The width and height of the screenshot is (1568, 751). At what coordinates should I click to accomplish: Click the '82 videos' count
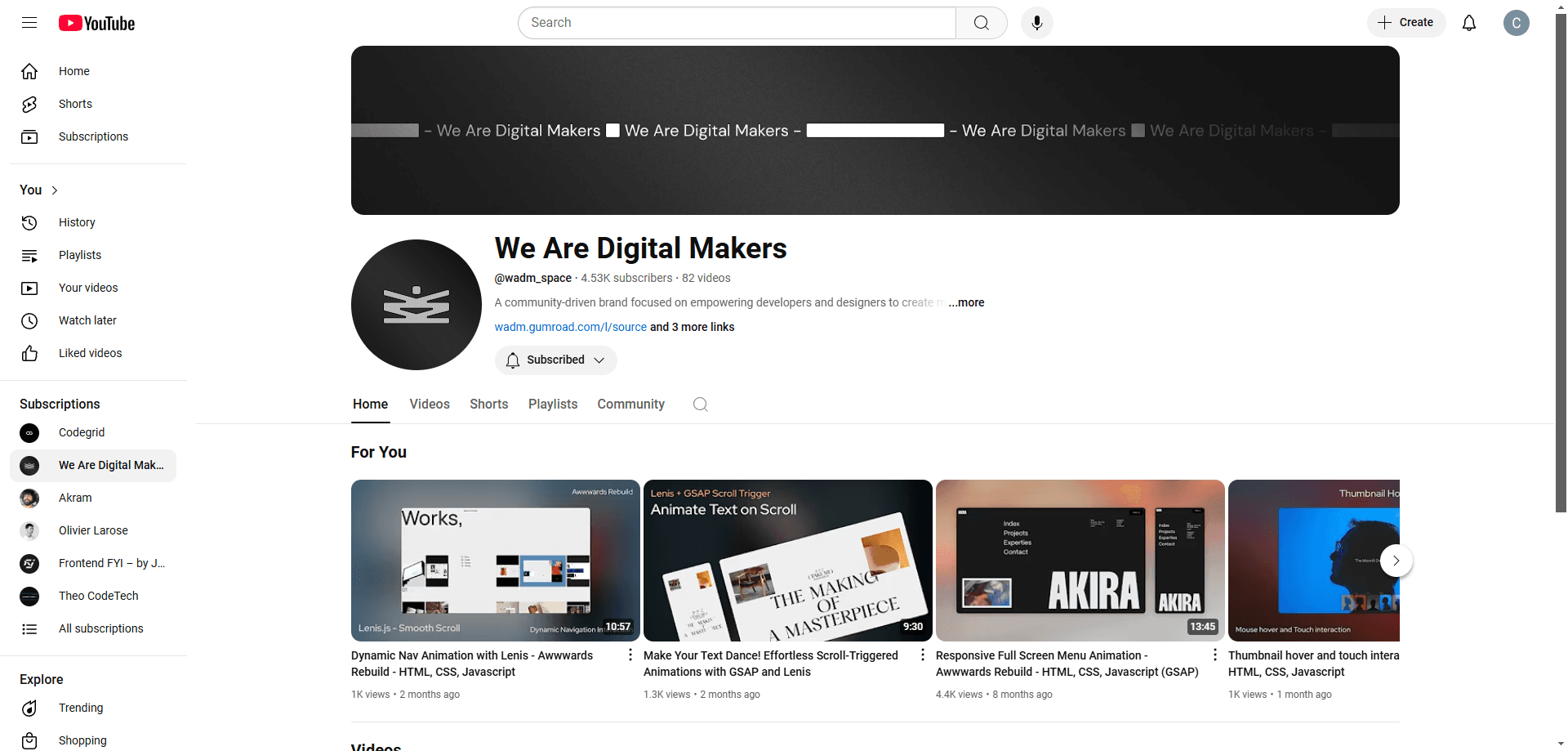[706, 278]
